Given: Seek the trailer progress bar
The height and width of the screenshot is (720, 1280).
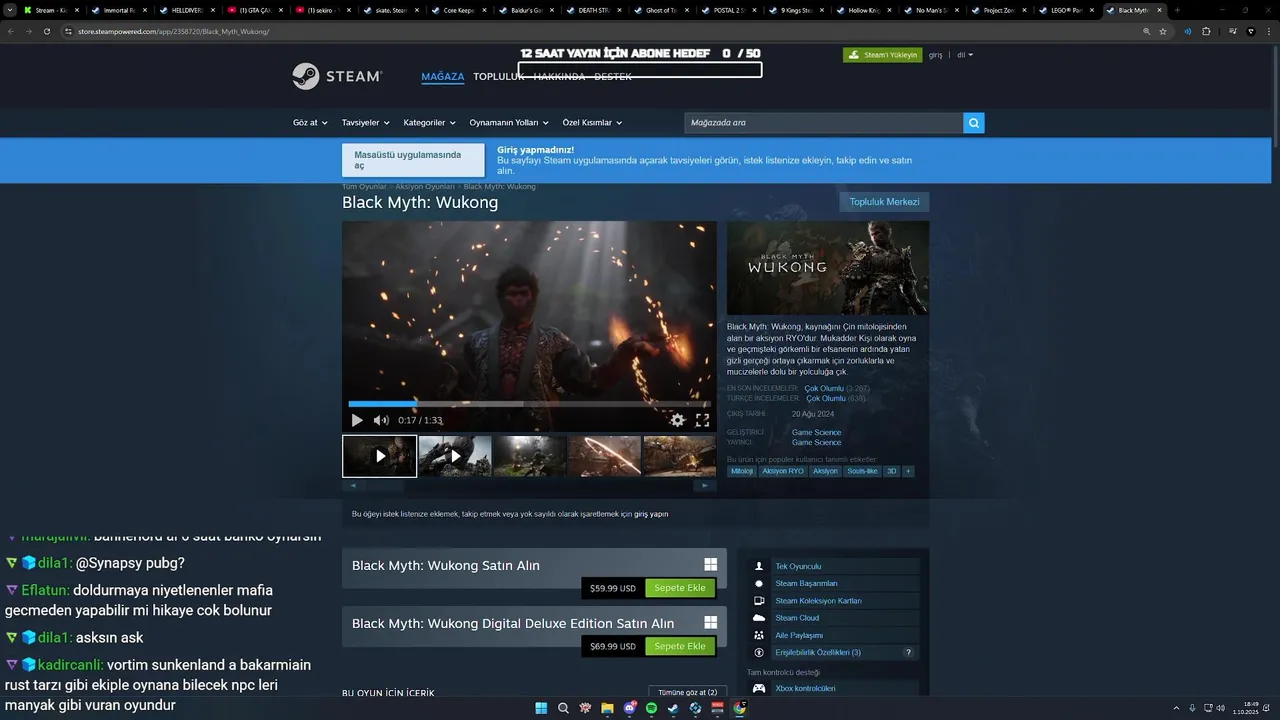Looking at the screenshot, I should point(529,404).
